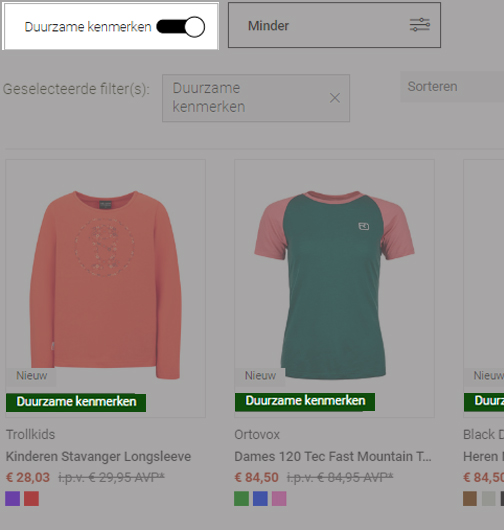Click the struck-through € 84,95 AVP price
This screenshot has height=530, width=504.
340,478
